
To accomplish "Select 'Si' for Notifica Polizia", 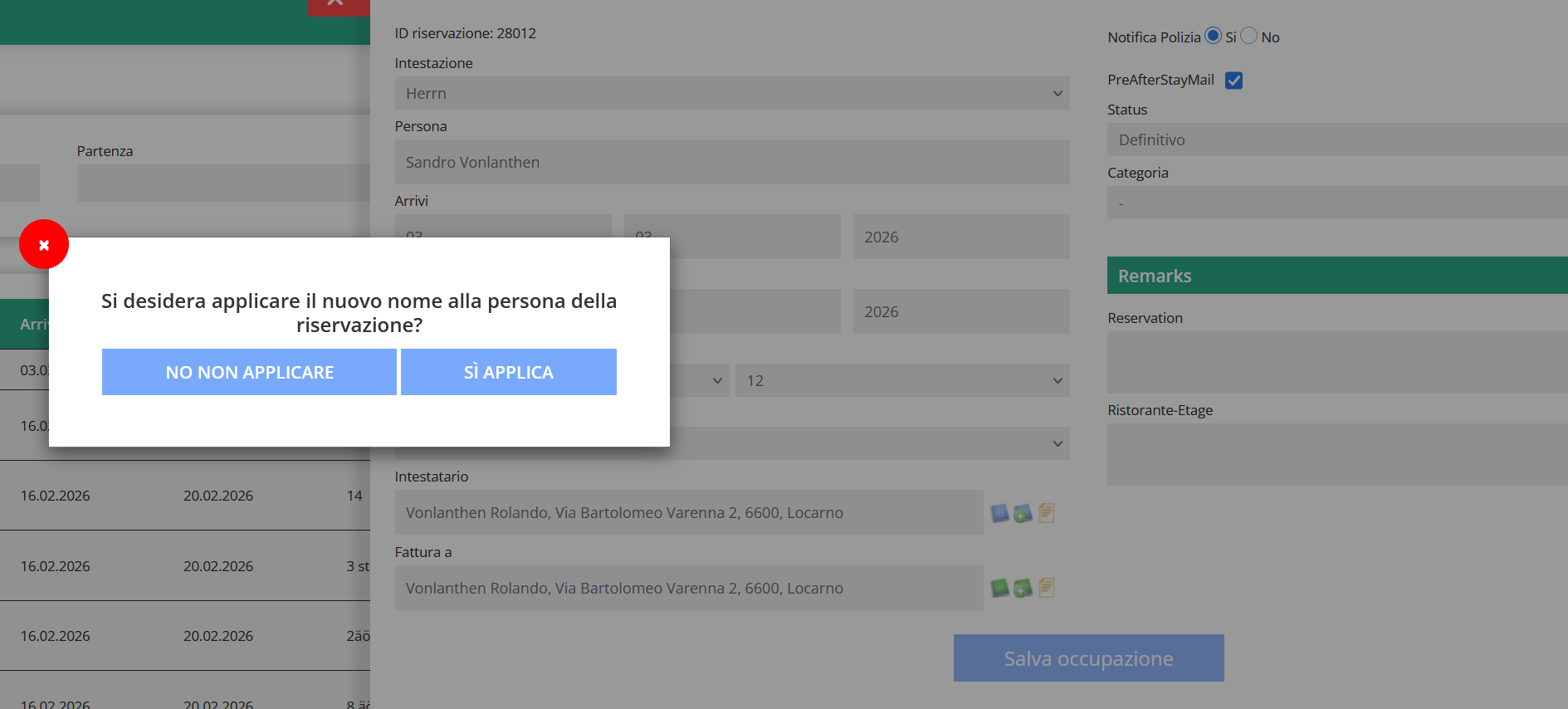I will 1213,36.
